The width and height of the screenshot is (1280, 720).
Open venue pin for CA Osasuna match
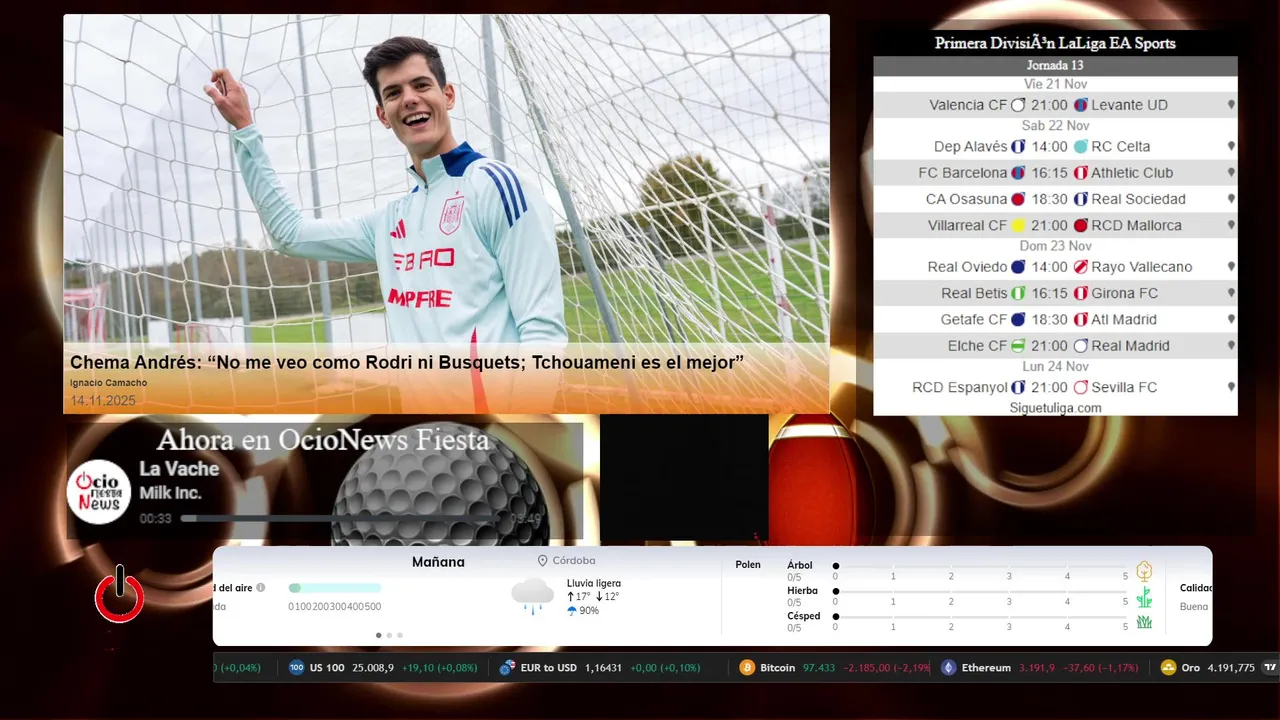[x=1231, y=199]
